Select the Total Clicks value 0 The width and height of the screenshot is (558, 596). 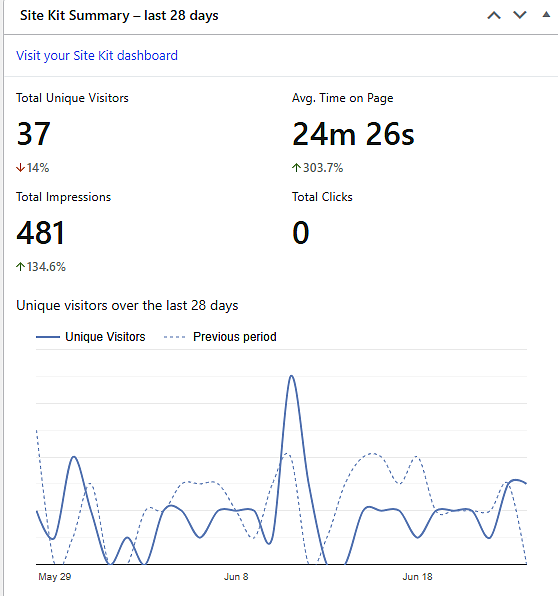coord(301,233)
